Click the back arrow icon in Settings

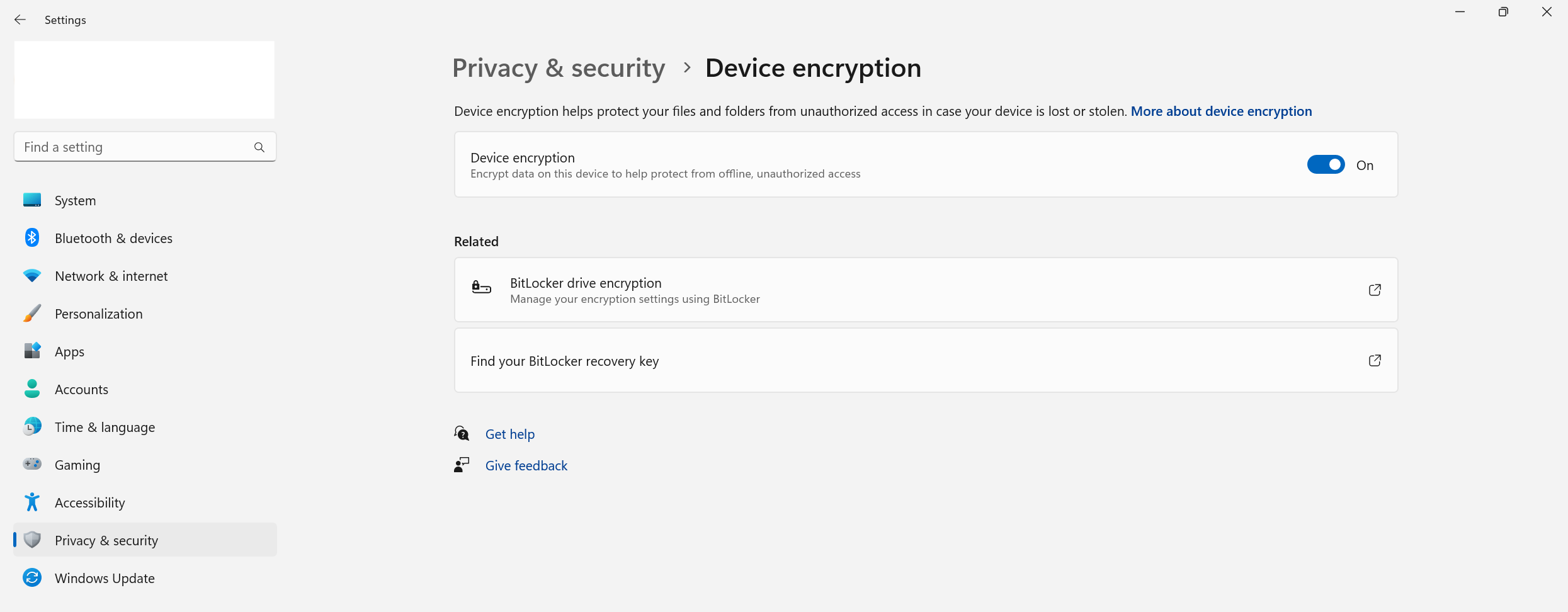pyautogui.click(x=20, y=20)
